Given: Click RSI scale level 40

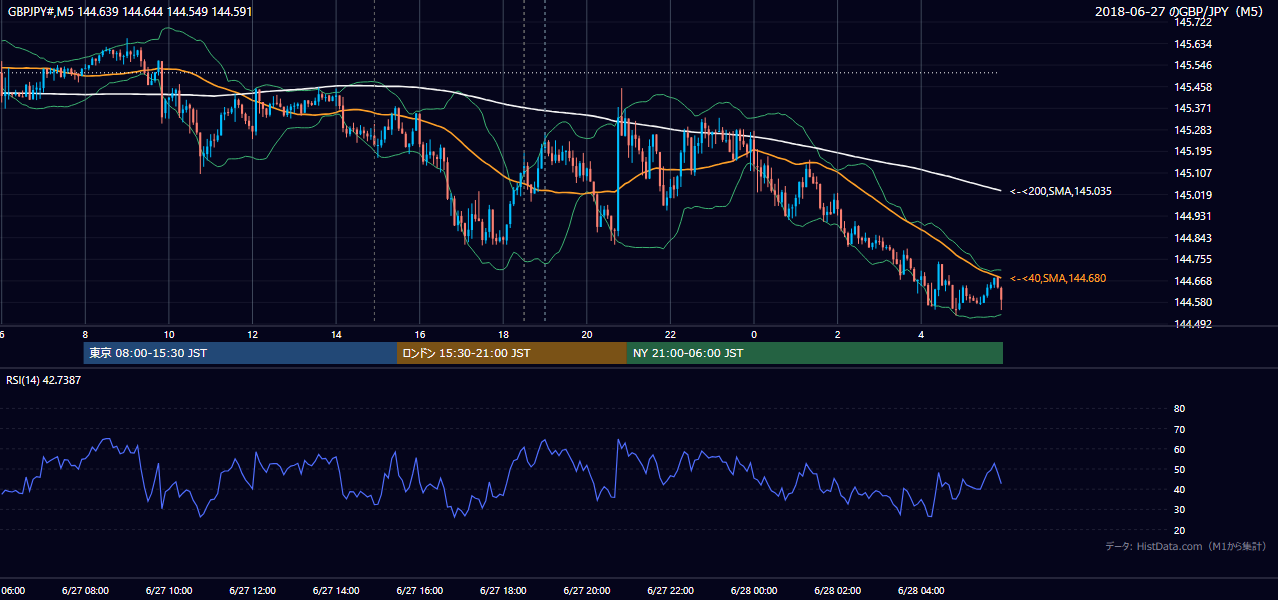Looking at the screenshot, I should [1179, 490].
